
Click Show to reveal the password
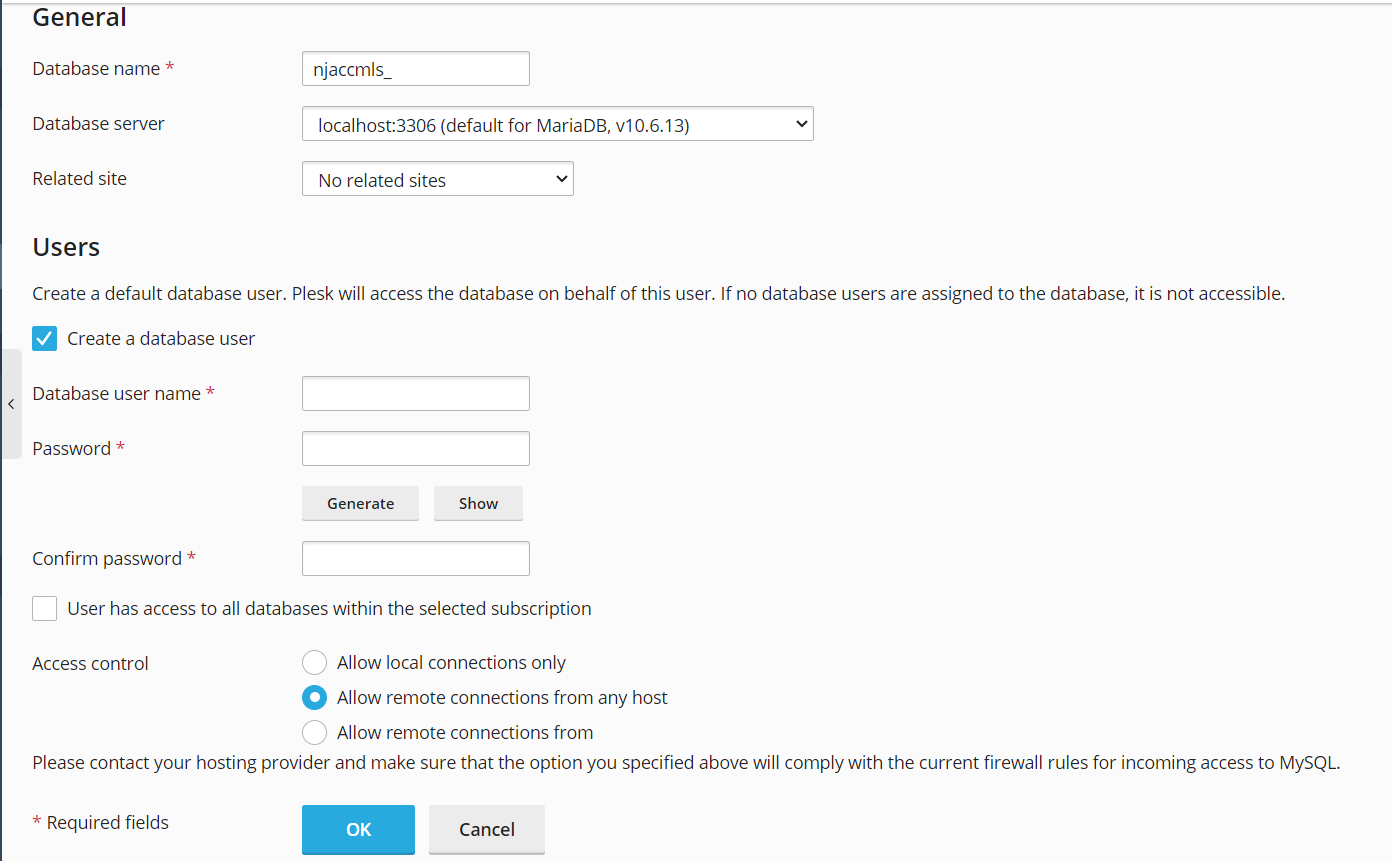tap(478, 504)
